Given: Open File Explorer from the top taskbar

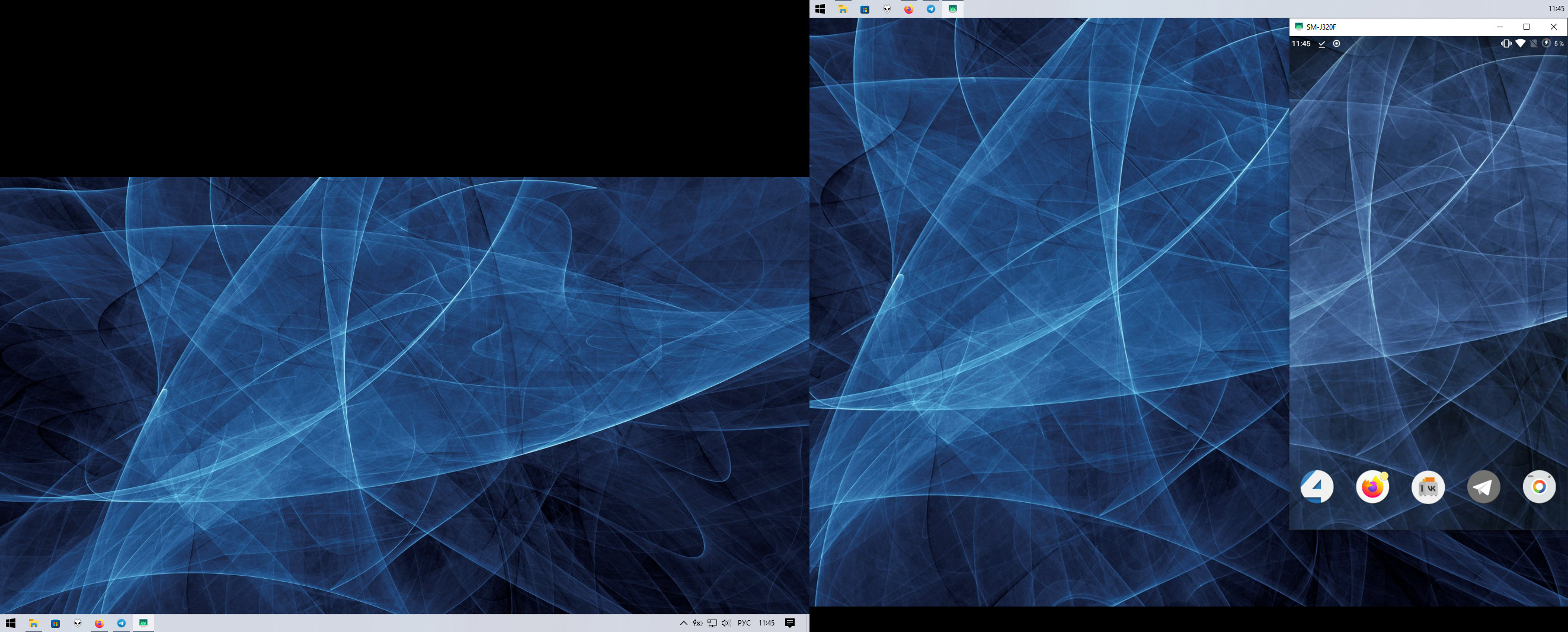Looking at the screenshot, I should tap(843, 9).
